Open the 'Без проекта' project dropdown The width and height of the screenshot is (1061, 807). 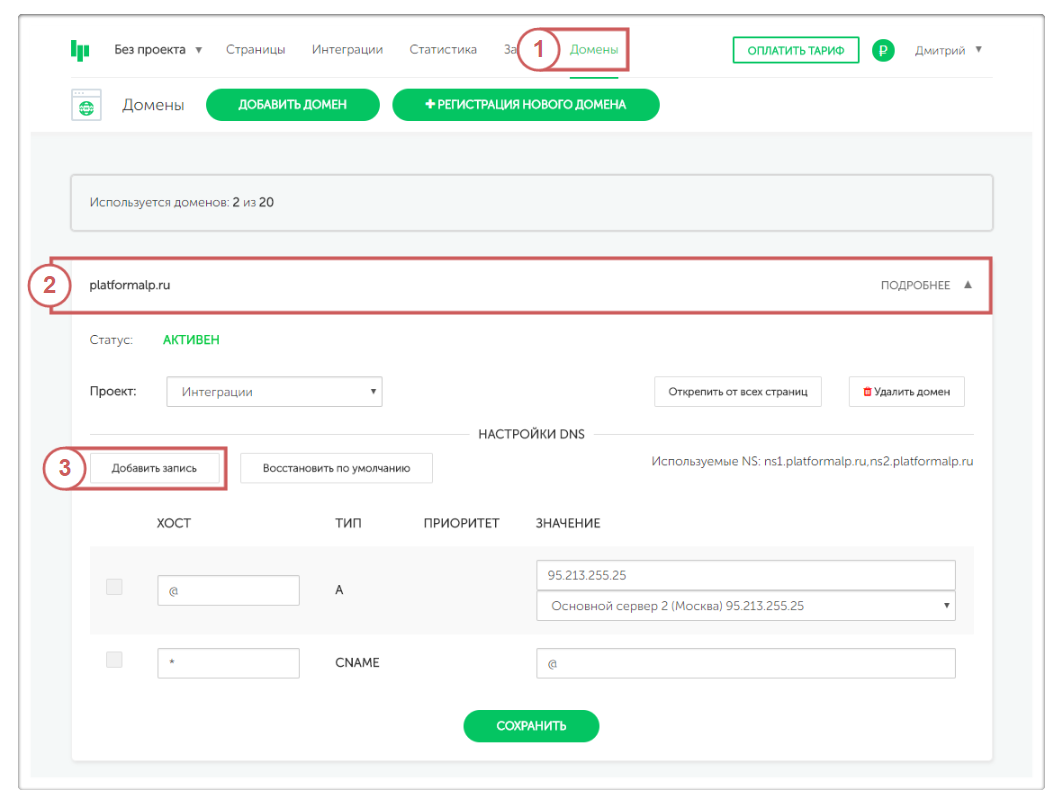(158, 50)
